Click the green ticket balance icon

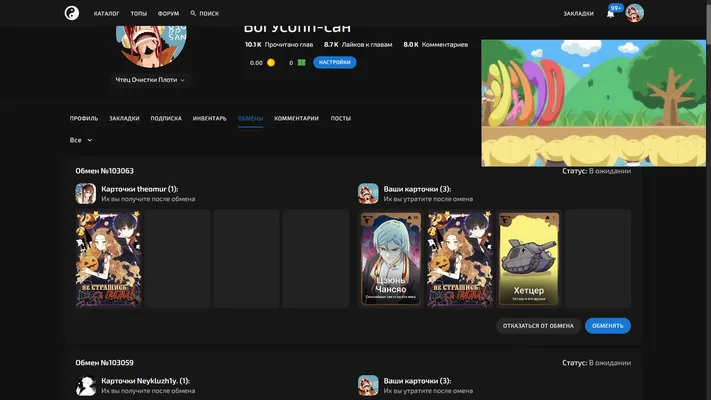coord(302,63)
